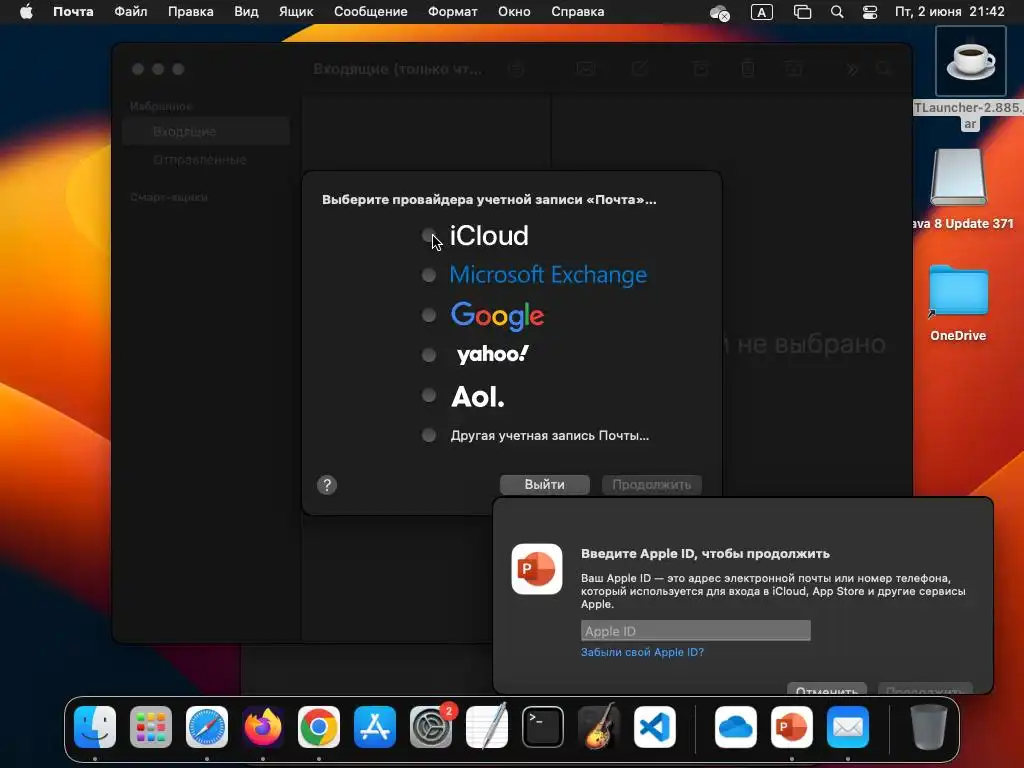Image resolution: width=1024 pixels, height=768 pixels.
Task: Open the Trash in the Dock
Action: (x=929, y=727)
